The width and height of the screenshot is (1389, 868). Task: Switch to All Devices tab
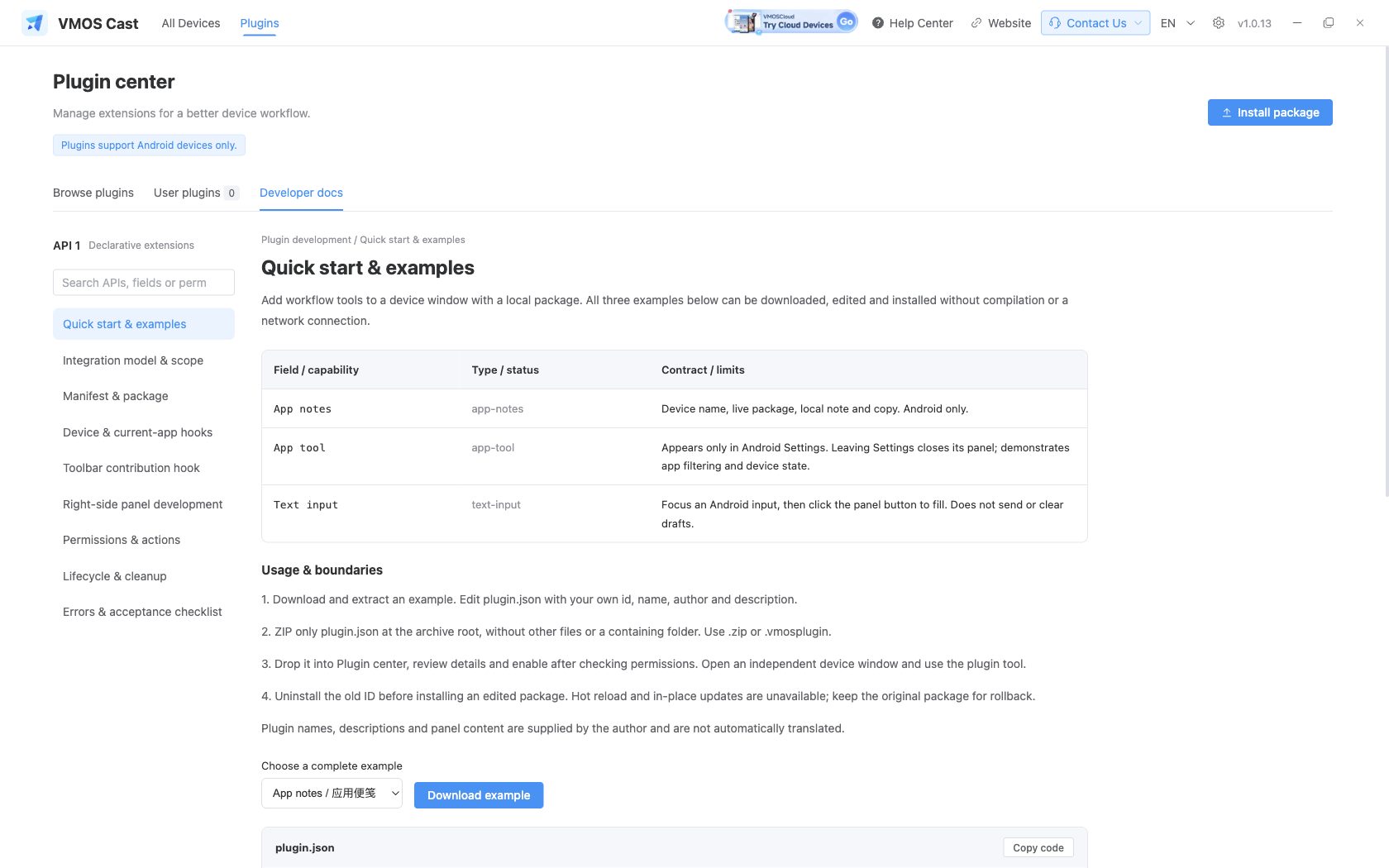[x=191, y=23]
